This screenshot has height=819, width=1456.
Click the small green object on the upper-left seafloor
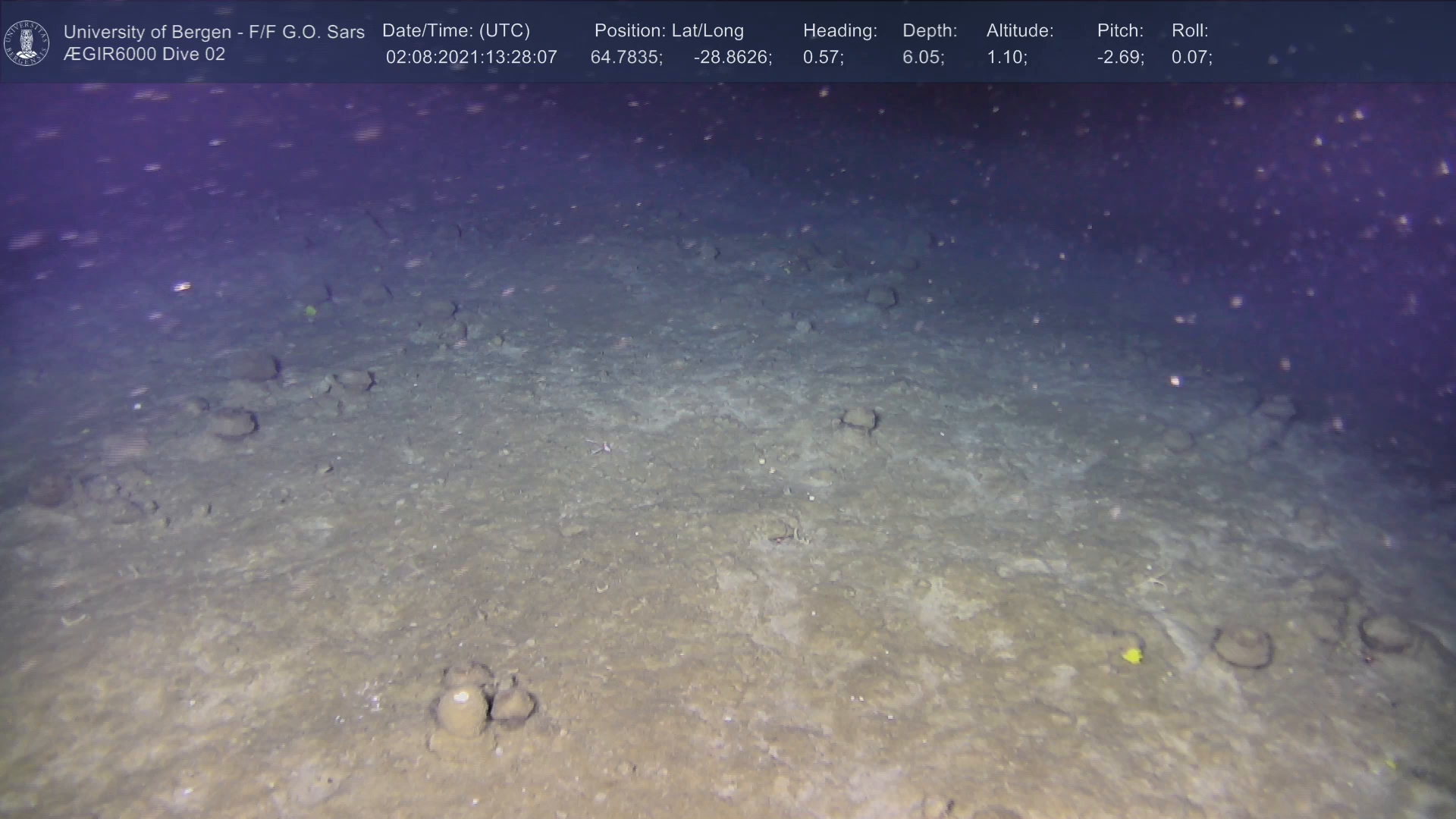click(x=310, y=309)
